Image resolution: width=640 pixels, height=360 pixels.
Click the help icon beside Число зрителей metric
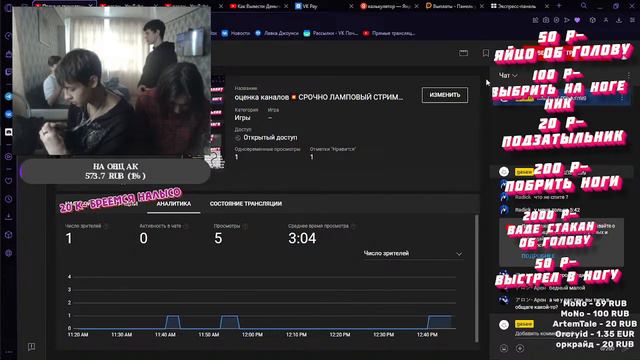click(106, 226)
